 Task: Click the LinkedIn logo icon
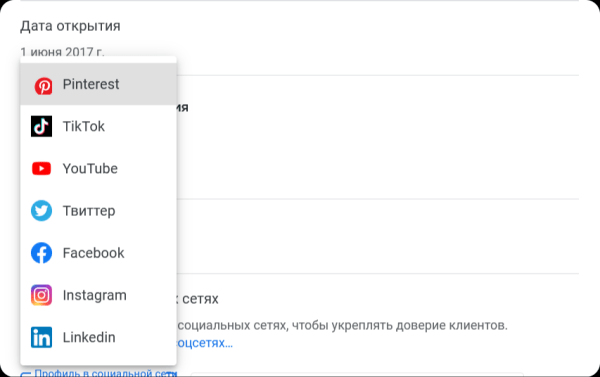(x=41, y=337)
